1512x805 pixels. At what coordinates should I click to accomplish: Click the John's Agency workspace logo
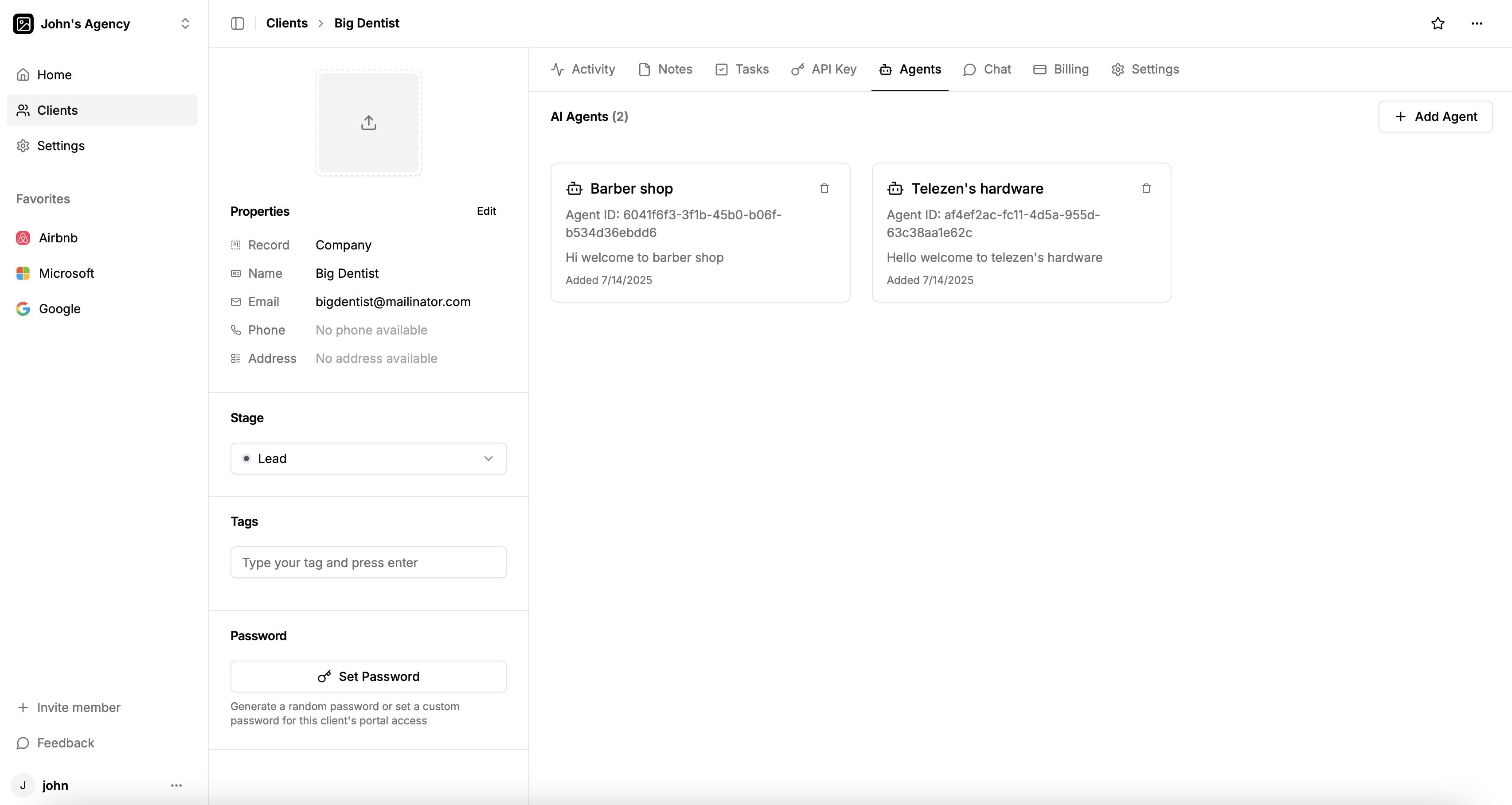(23, 23)
